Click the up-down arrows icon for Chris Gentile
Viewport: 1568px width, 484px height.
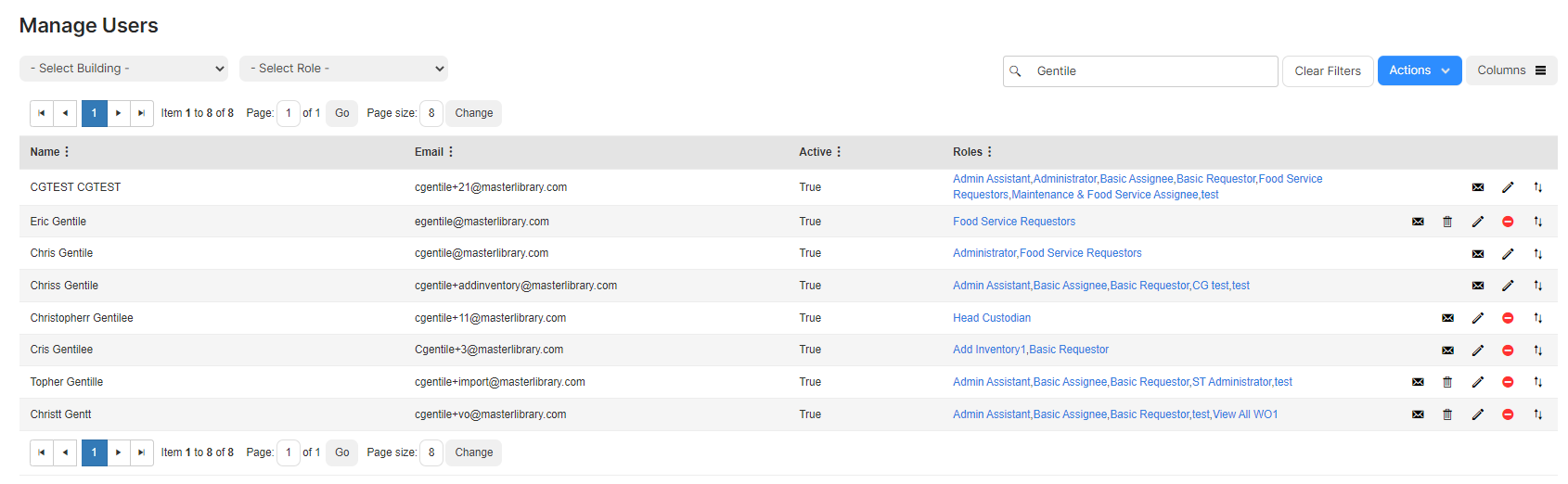point(1537,253)
